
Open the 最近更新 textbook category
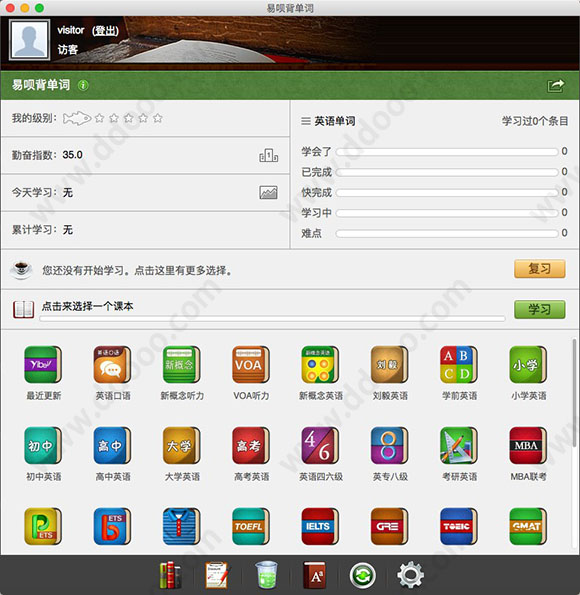click(x=43, y=364)
